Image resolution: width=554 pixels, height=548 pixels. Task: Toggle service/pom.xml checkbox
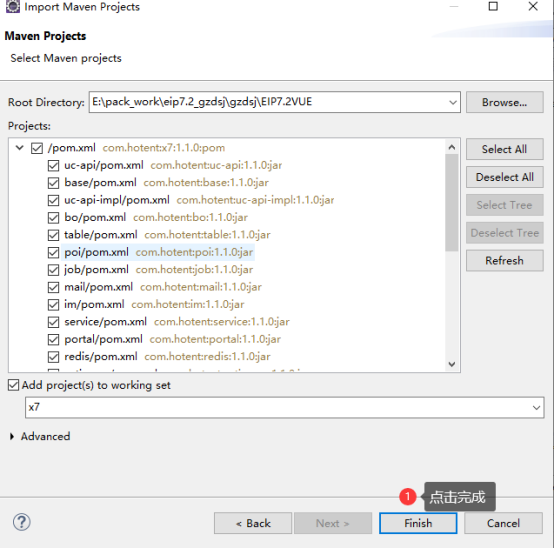click(x=53, y=322)
